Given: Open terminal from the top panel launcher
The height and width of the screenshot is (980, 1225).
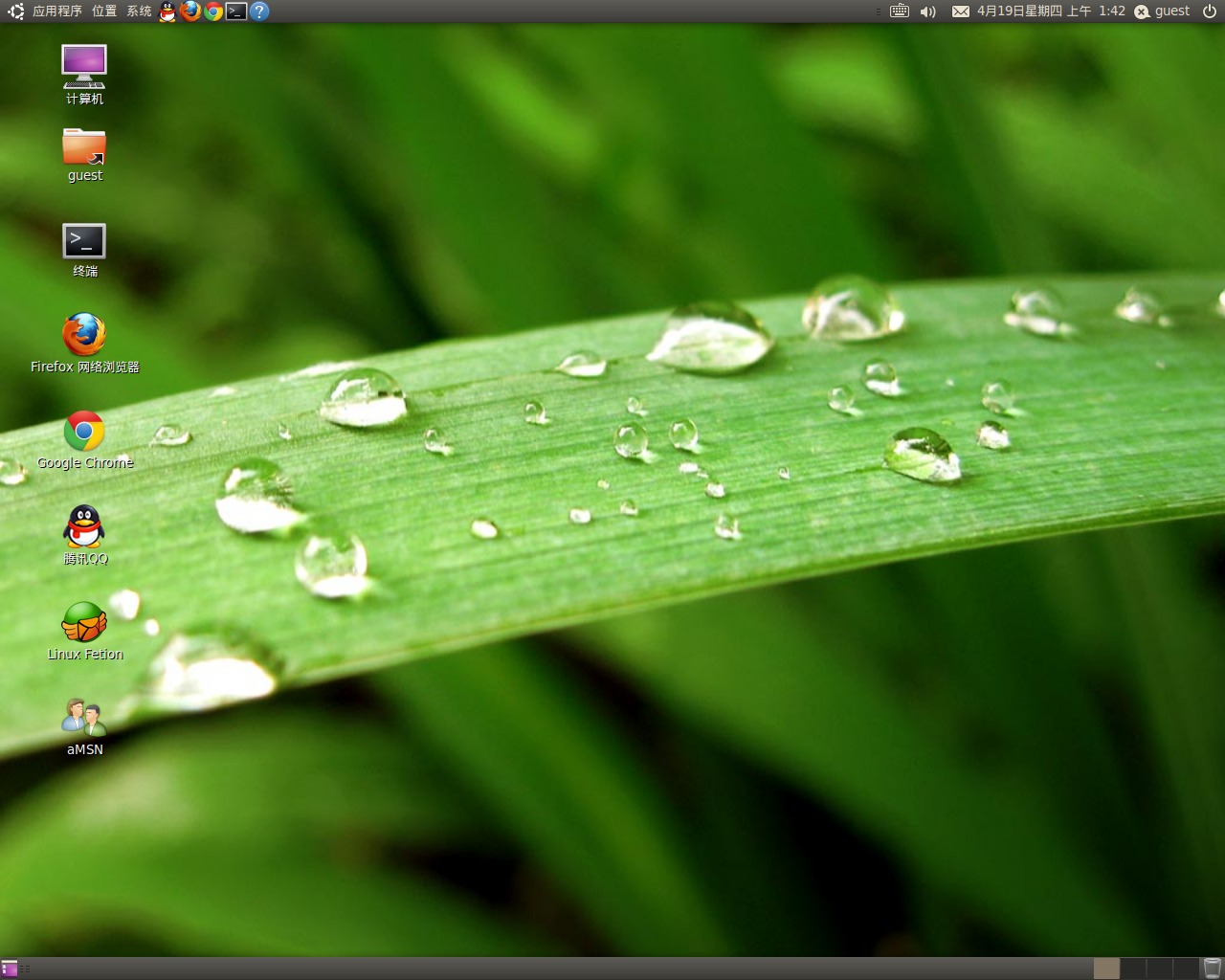Looking at the screenshot, I should [x=236, y=11].
